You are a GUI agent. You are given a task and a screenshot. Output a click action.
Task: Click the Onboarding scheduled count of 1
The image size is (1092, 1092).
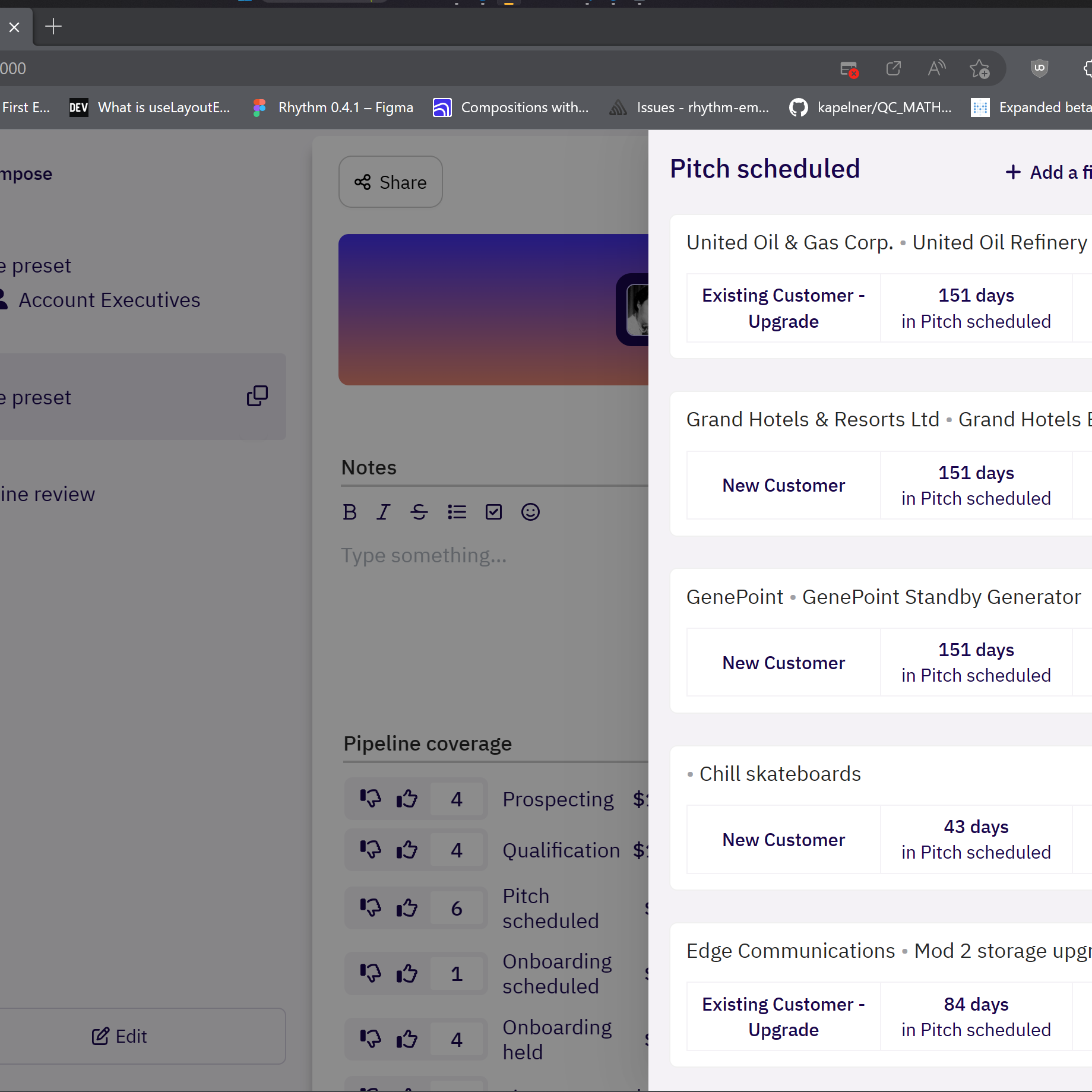click(x=456, y=973)
